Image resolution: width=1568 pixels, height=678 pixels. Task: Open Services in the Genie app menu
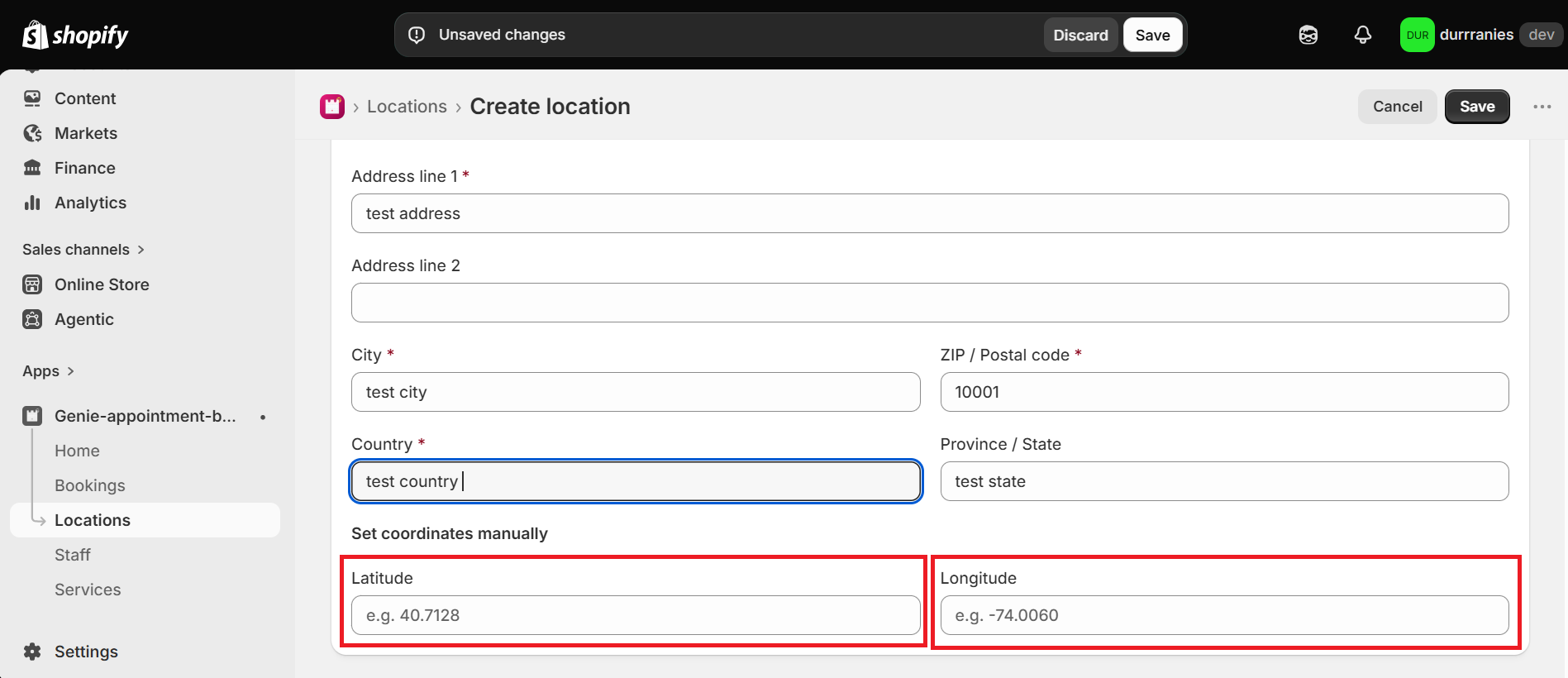click(88, 590)
